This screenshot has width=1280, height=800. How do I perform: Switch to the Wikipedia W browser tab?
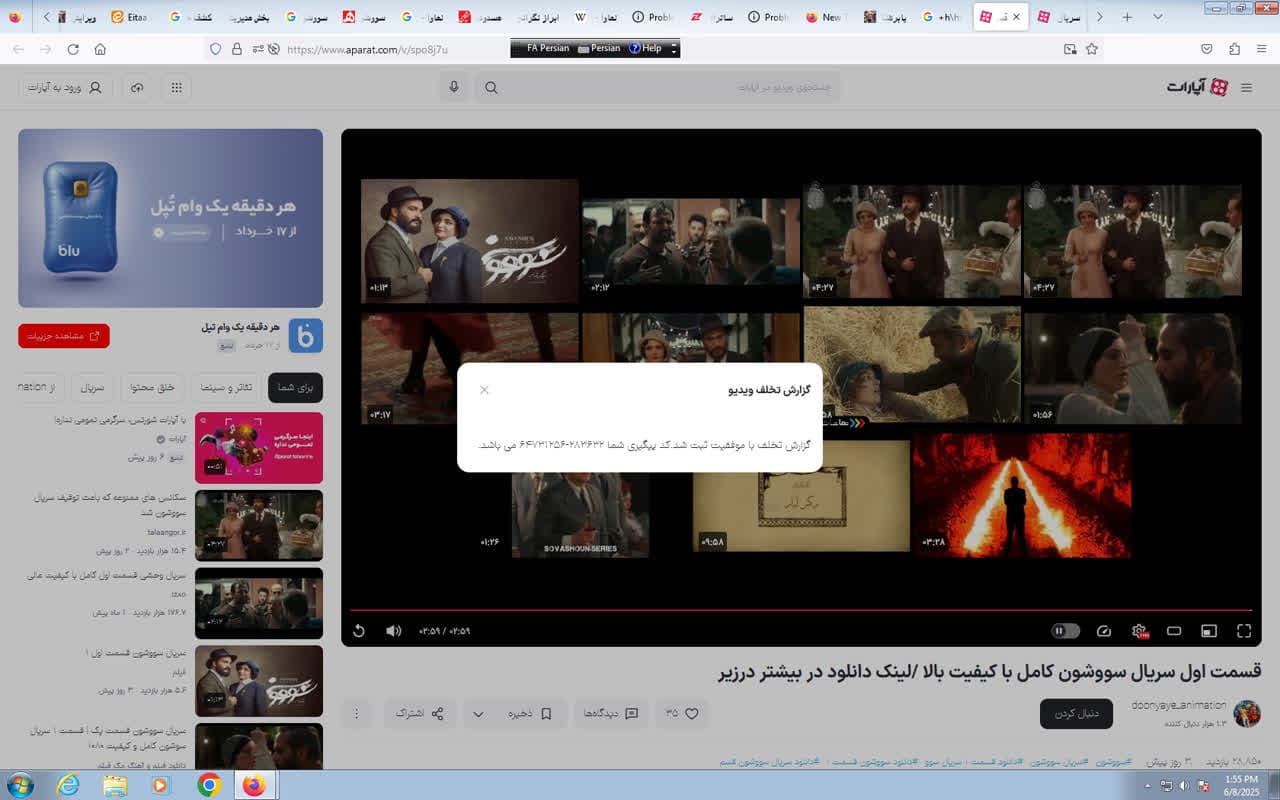pos(596,17)
